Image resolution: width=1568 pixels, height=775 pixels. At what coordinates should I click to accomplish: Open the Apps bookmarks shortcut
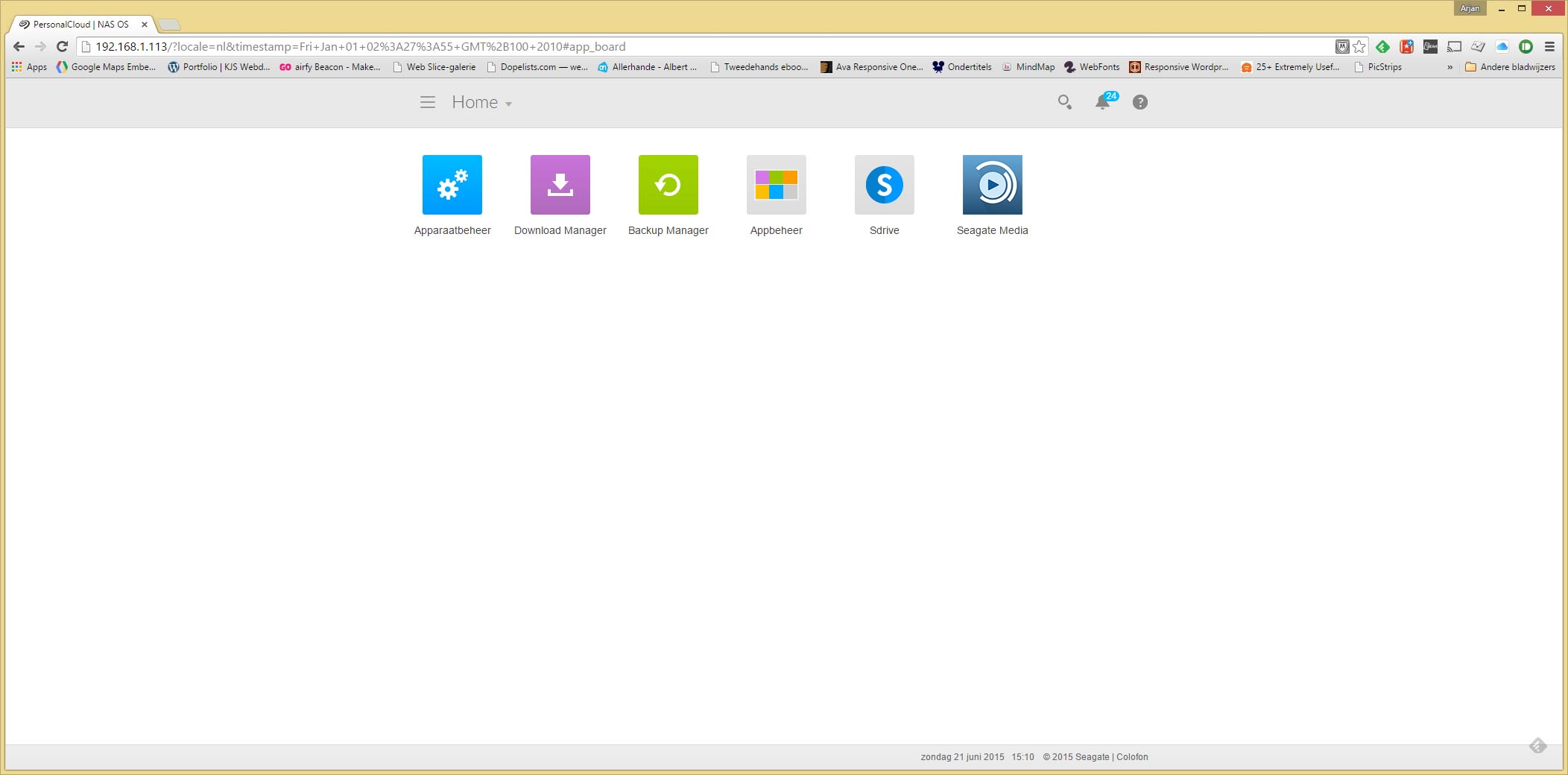tap(29, 67)
